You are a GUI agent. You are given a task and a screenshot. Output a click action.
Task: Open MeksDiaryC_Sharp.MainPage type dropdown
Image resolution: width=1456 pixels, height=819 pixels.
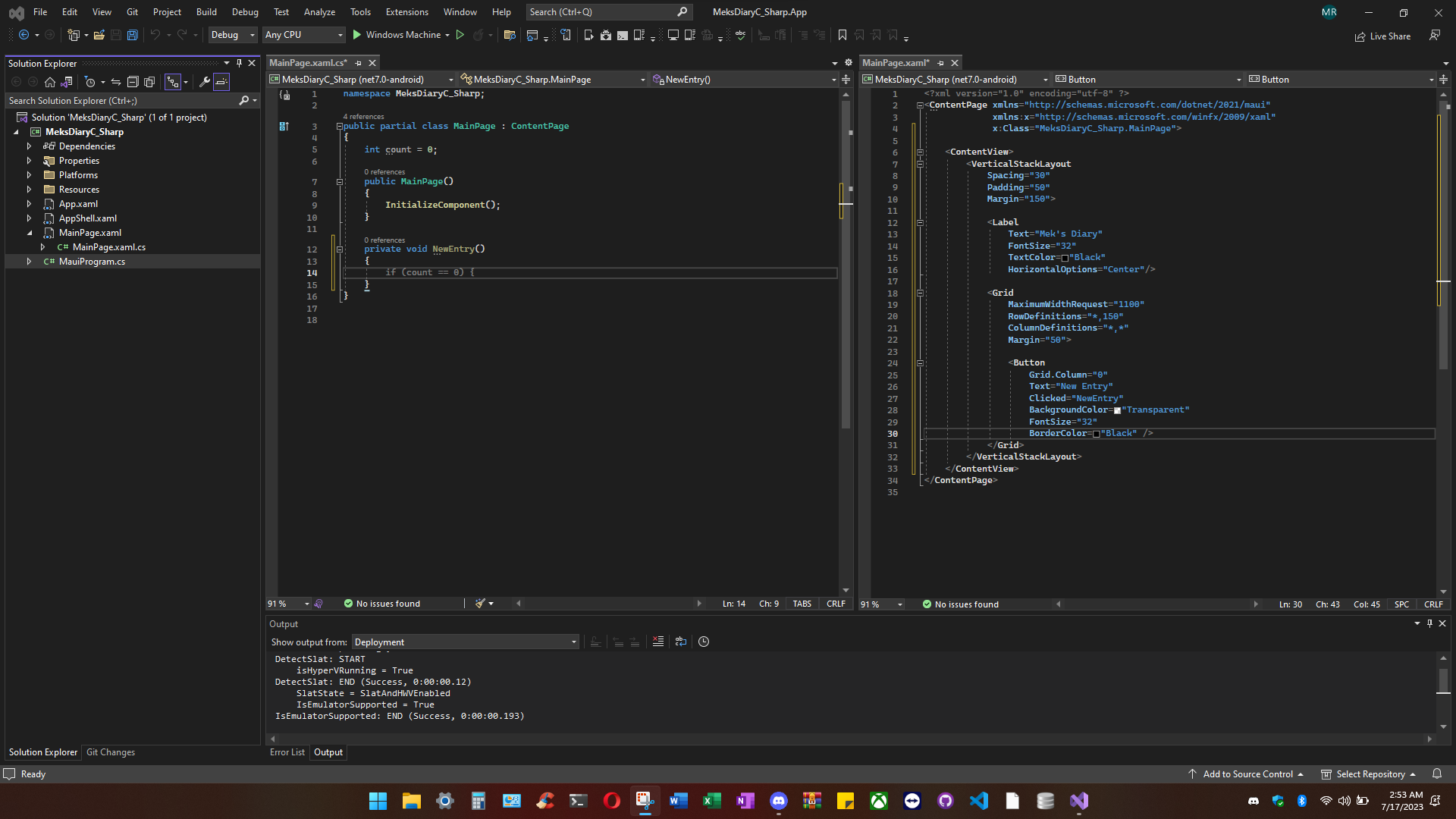pyautogui.click(x=553, y=80)
